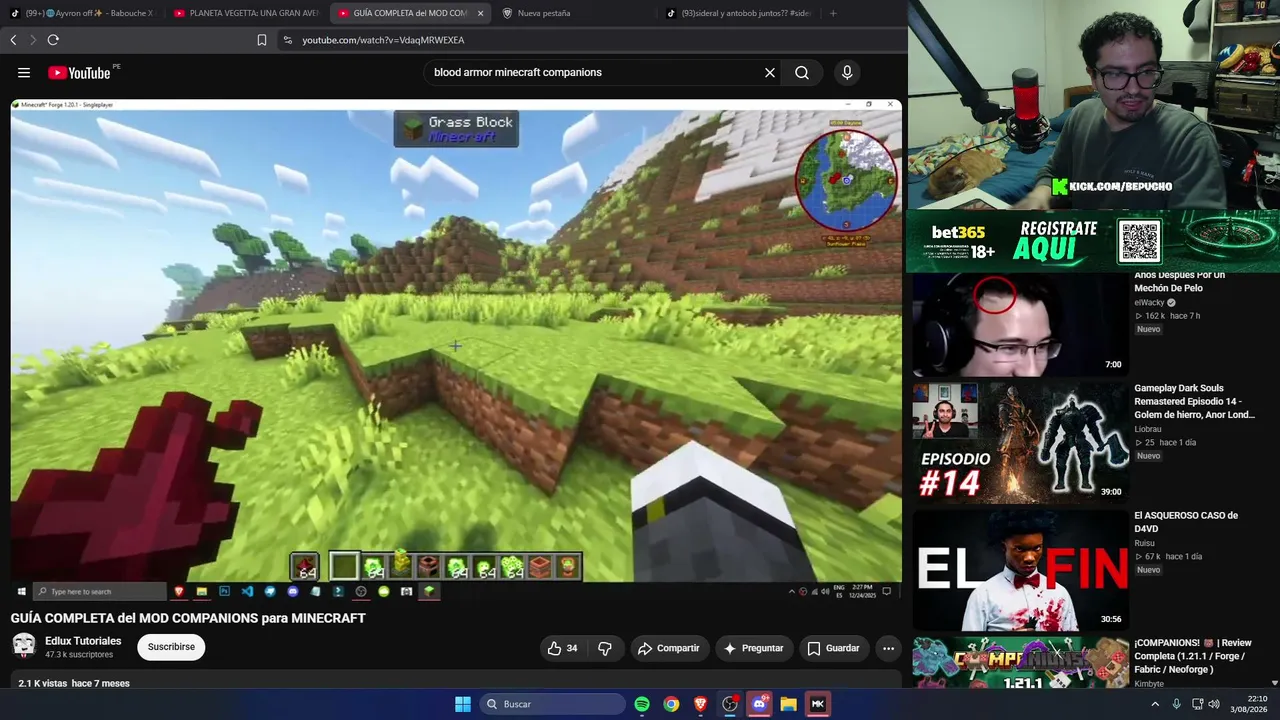Viewport: 1280px width, 720px height.
Task: Switch to the Ayvron off TikTok tab
Action: pyautogui.click(x=82, y=13)
